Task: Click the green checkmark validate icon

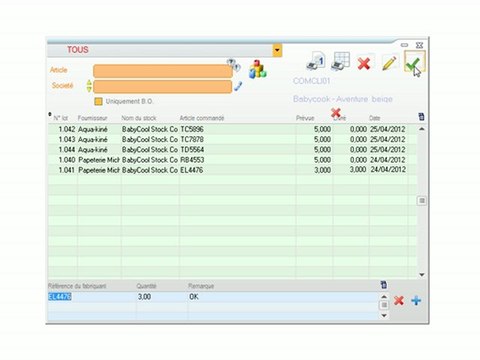Action: tap(414, 62)
